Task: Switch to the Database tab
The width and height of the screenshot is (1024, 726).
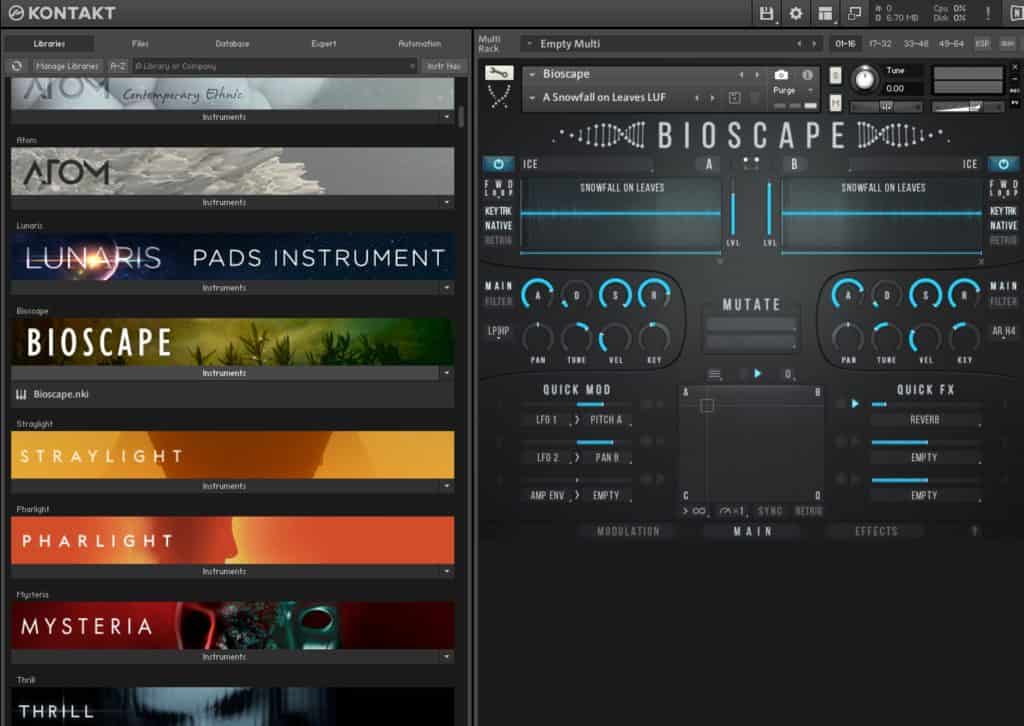Action: pyautogui.click(x=232, y=44)
